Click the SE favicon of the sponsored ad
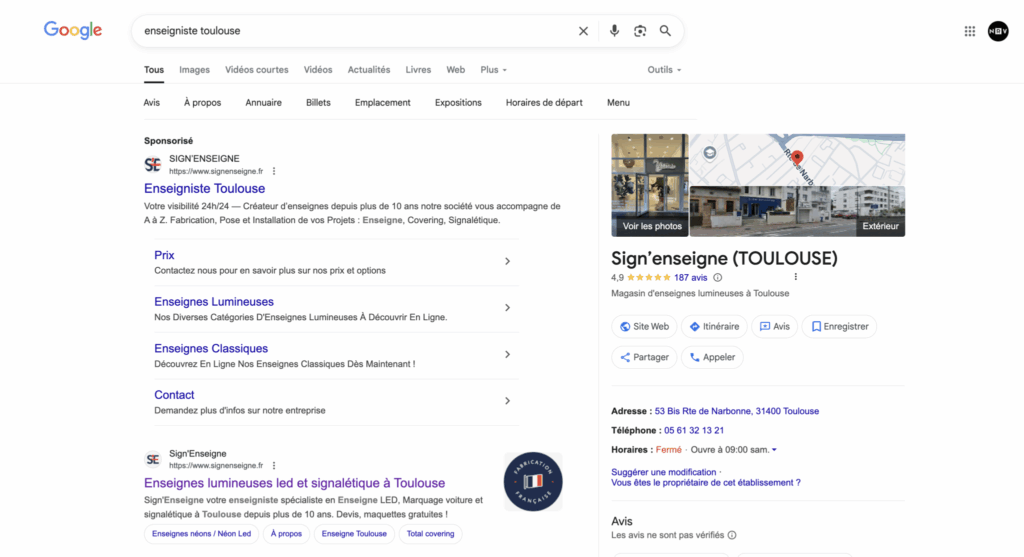The height and width of the screenshot is (557, 1024). coord(153,165)
